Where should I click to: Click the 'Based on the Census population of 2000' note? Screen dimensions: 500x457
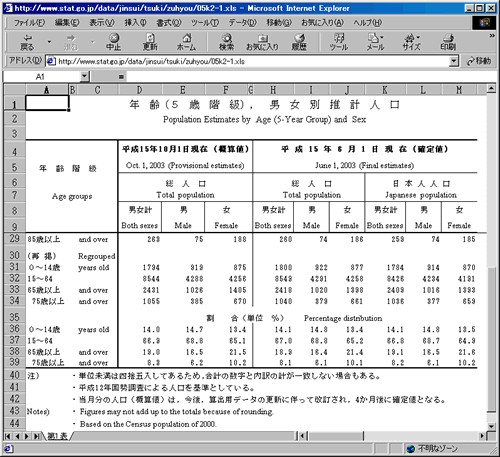click(x=148, y=424)
